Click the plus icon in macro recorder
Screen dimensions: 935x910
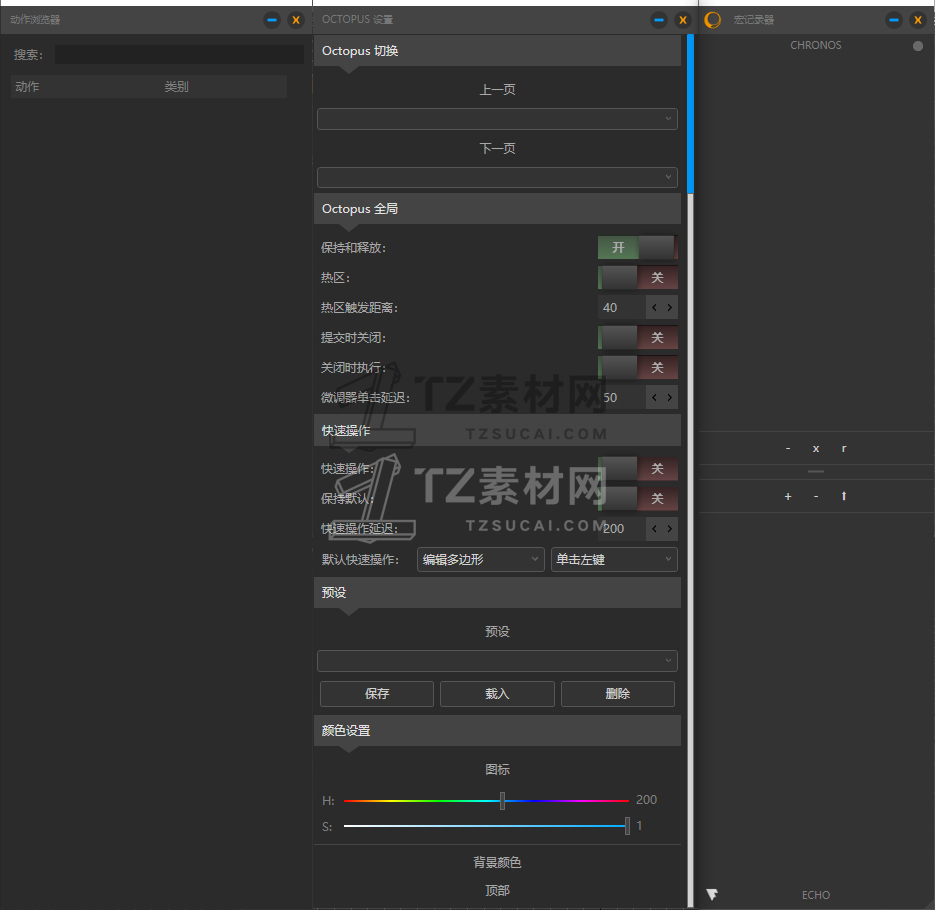788,496
